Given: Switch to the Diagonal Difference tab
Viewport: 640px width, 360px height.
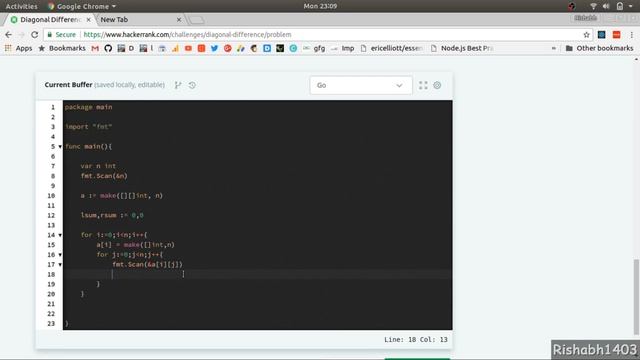Looking at the screenshot, I should pyautogui.click(x=49, y=20).
